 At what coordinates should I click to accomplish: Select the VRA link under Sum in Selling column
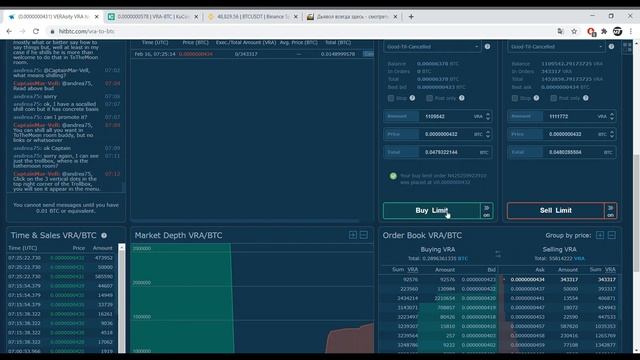[610, 269]
